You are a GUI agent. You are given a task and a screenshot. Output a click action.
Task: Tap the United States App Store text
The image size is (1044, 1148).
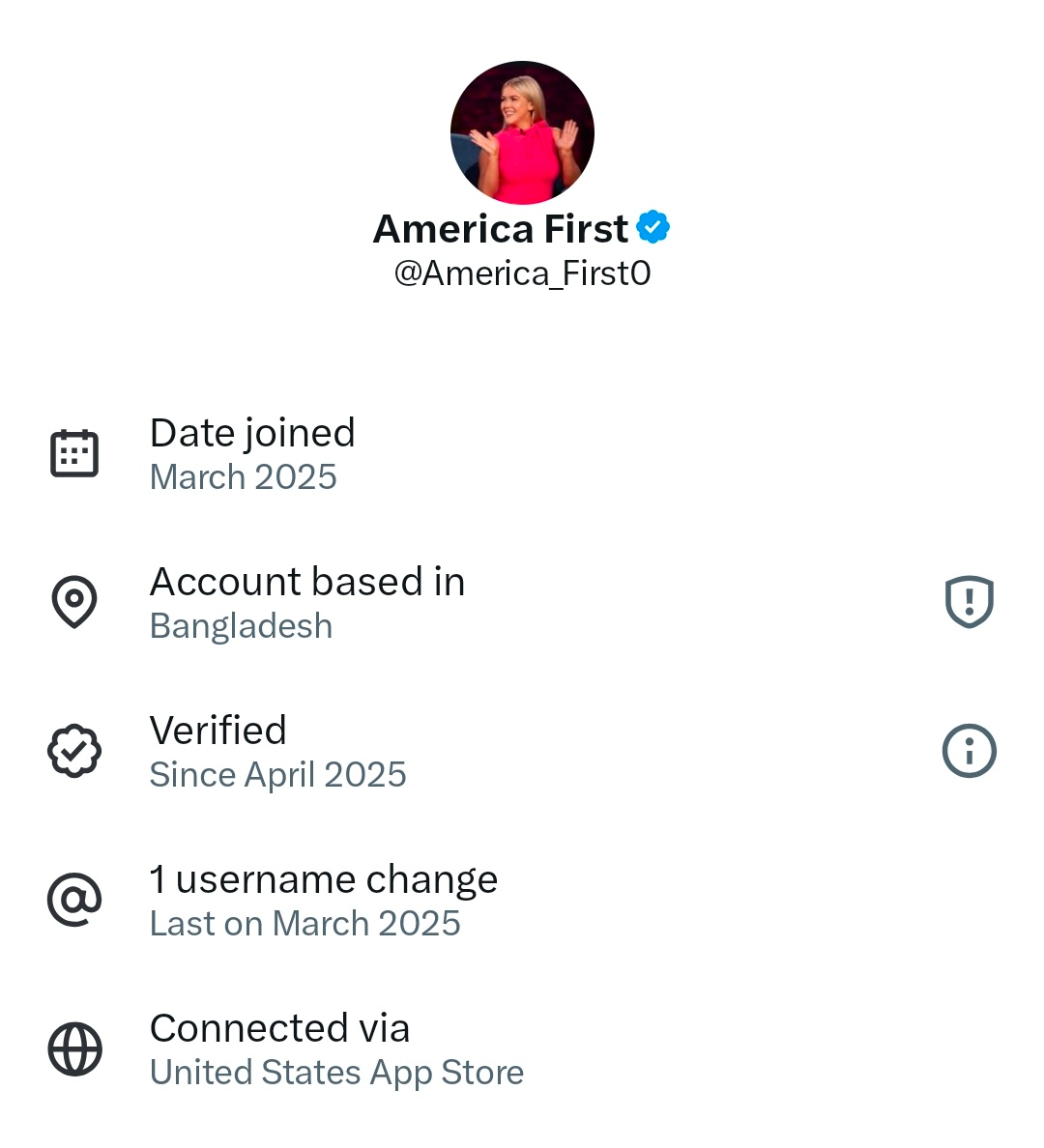click(336, 1073)
